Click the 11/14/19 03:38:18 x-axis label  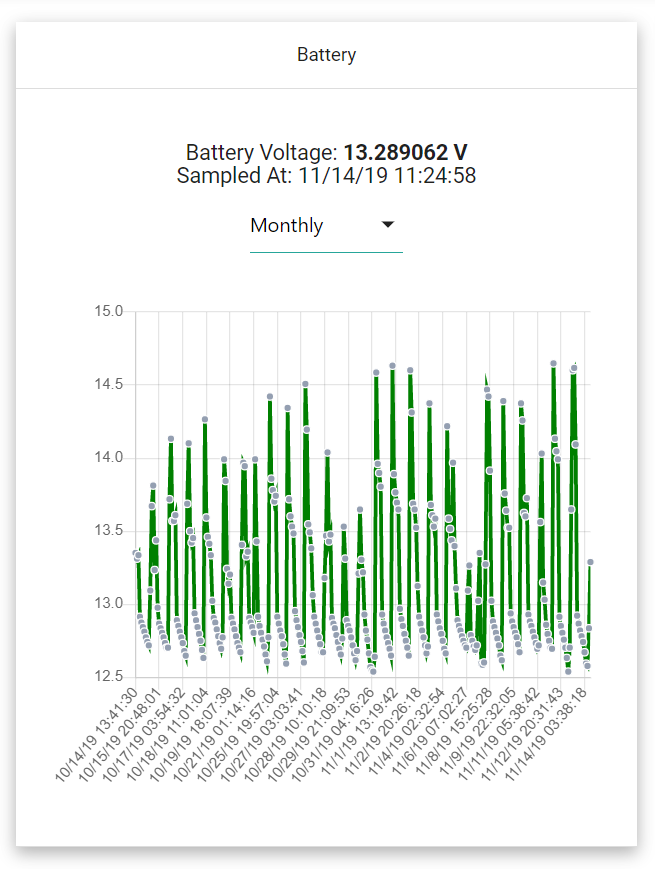pyautogui.click(x=546, y=734)
